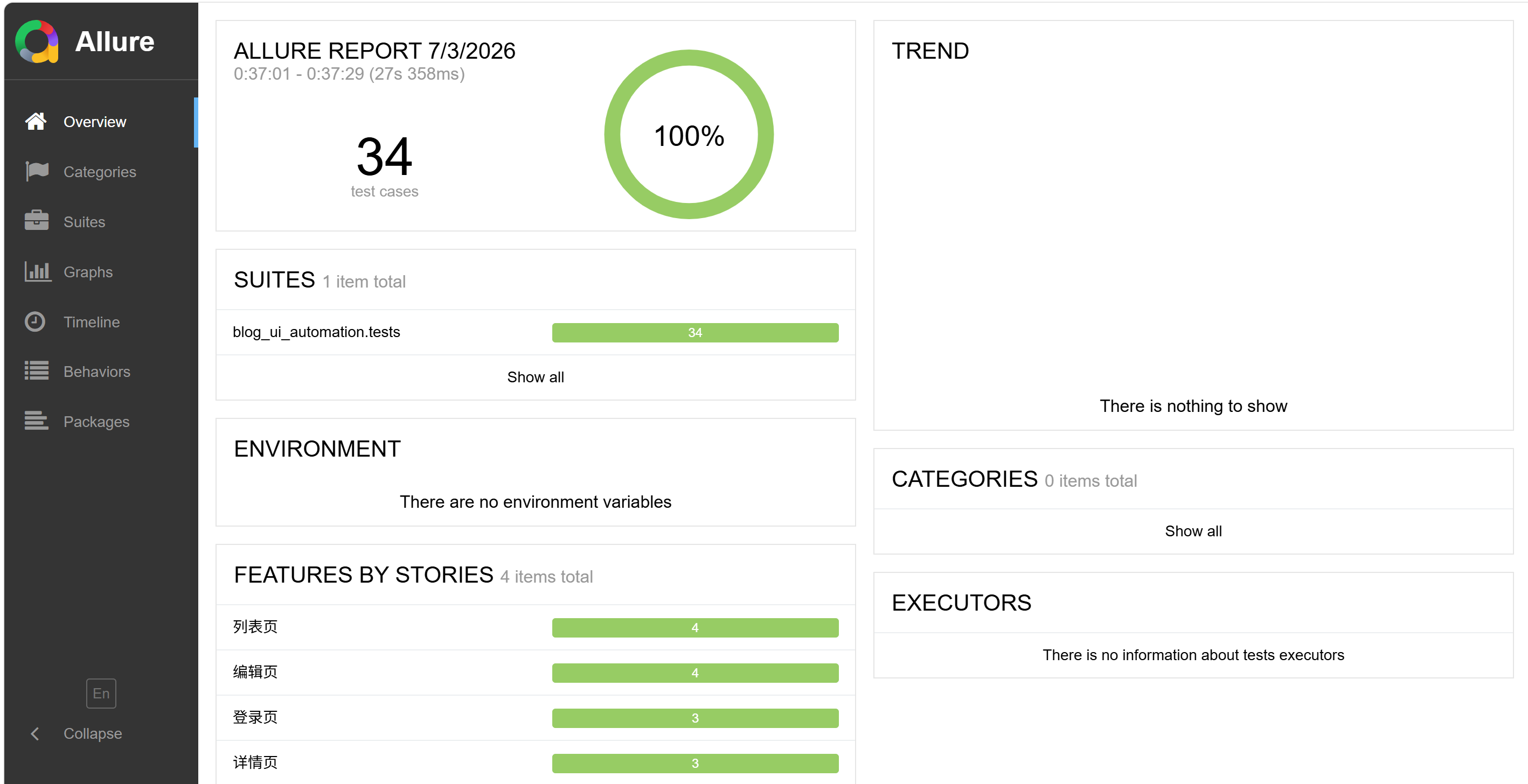
Task: Open Suites via the briefcase icon
Action: pos(36,220)
